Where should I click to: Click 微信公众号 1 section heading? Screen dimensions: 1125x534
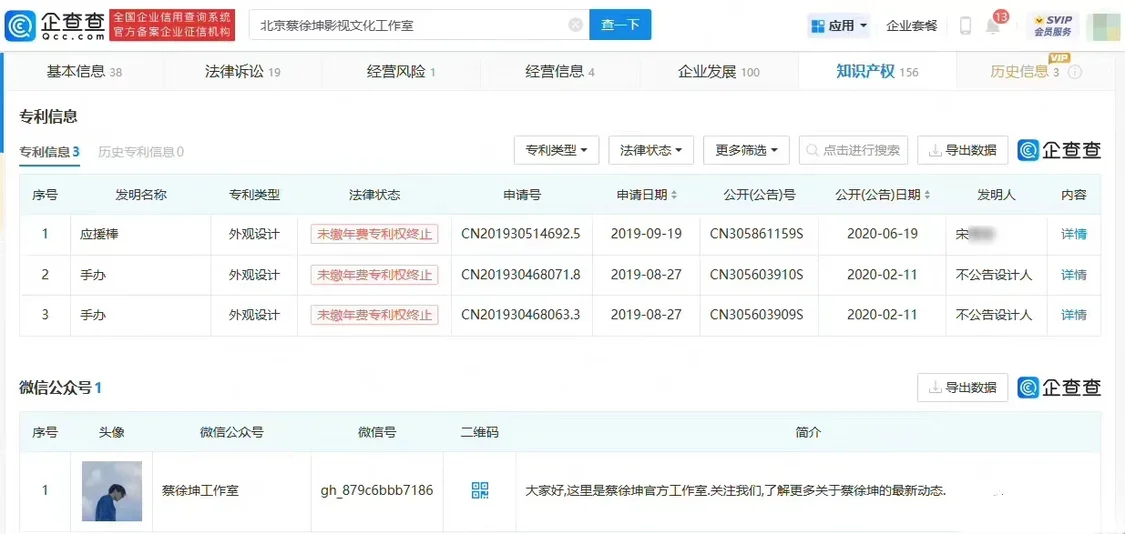coord(60,388)
